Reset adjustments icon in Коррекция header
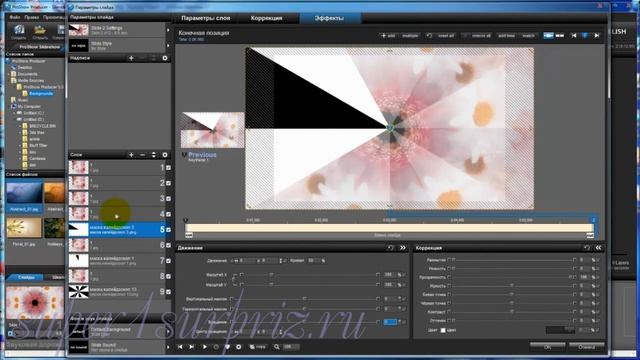 [587, 248]
